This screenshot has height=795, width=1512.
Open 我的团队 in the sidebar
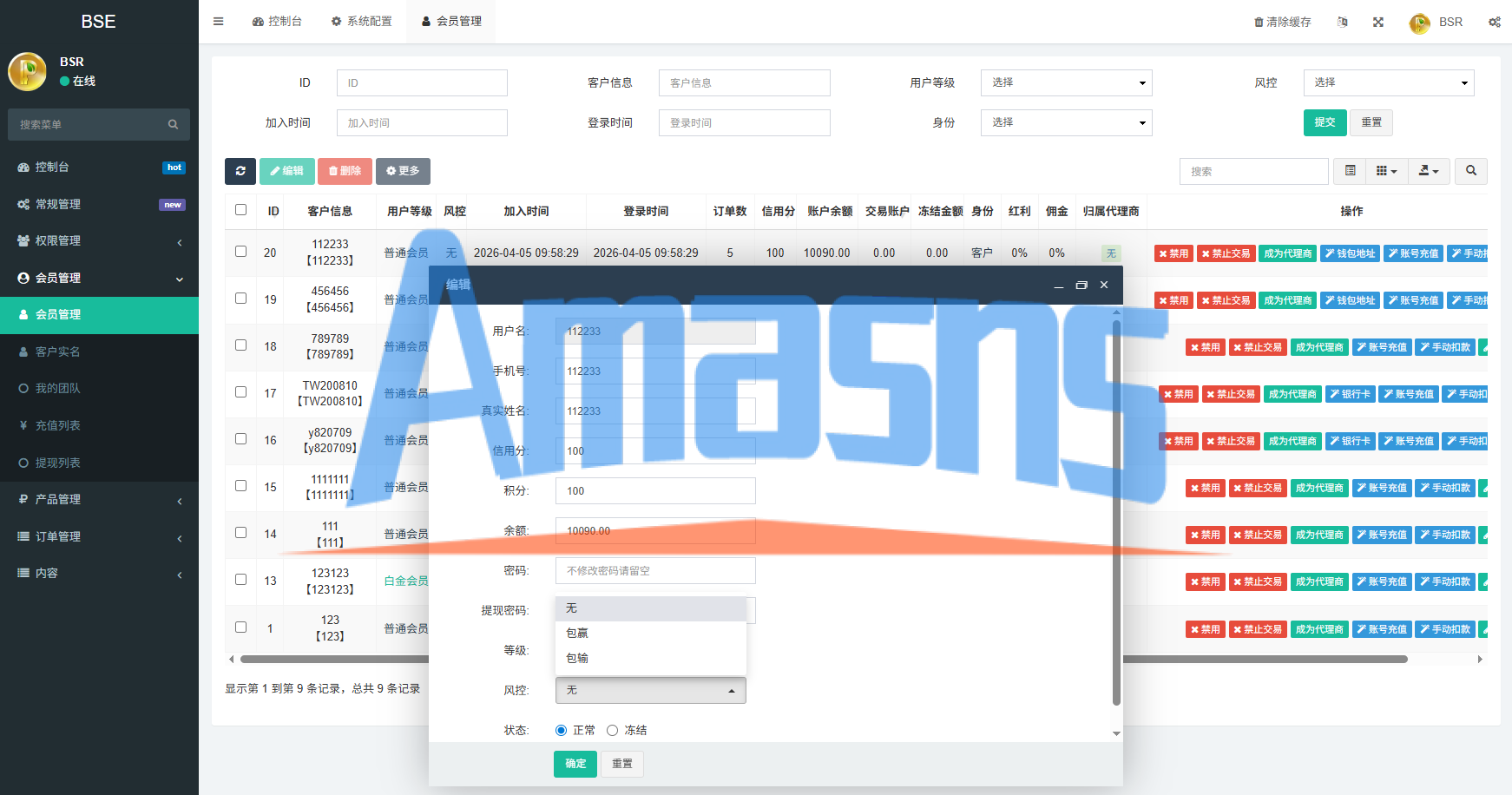coord(99,388)
